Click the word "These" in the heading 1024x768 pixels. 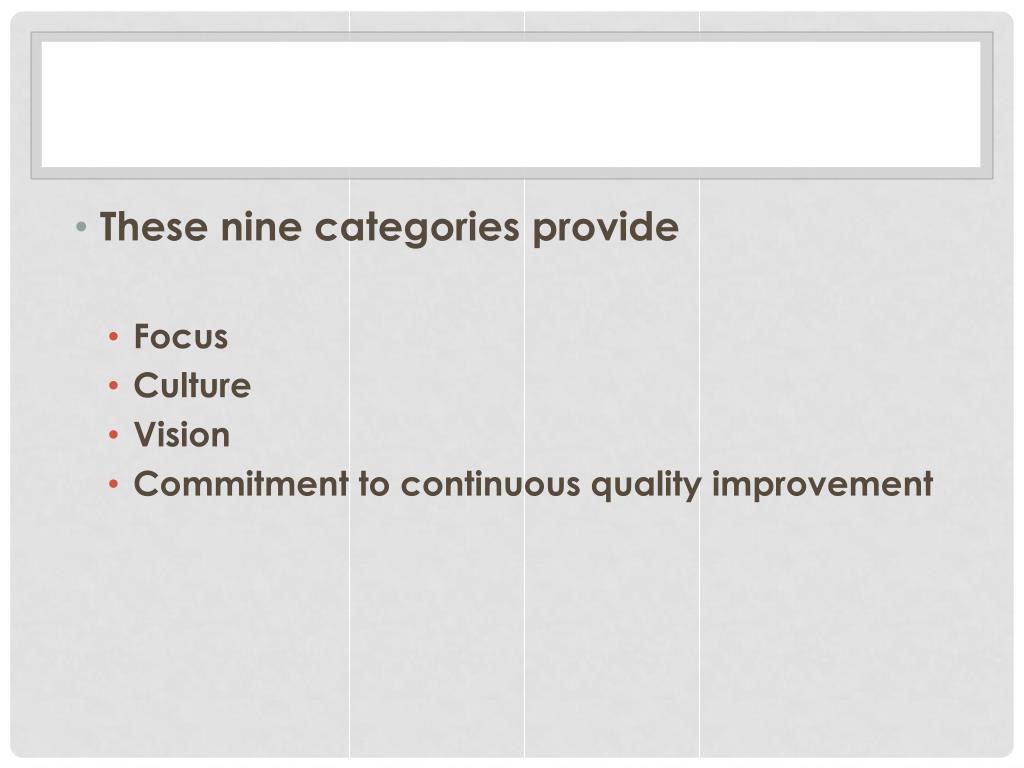click(153, 227)
